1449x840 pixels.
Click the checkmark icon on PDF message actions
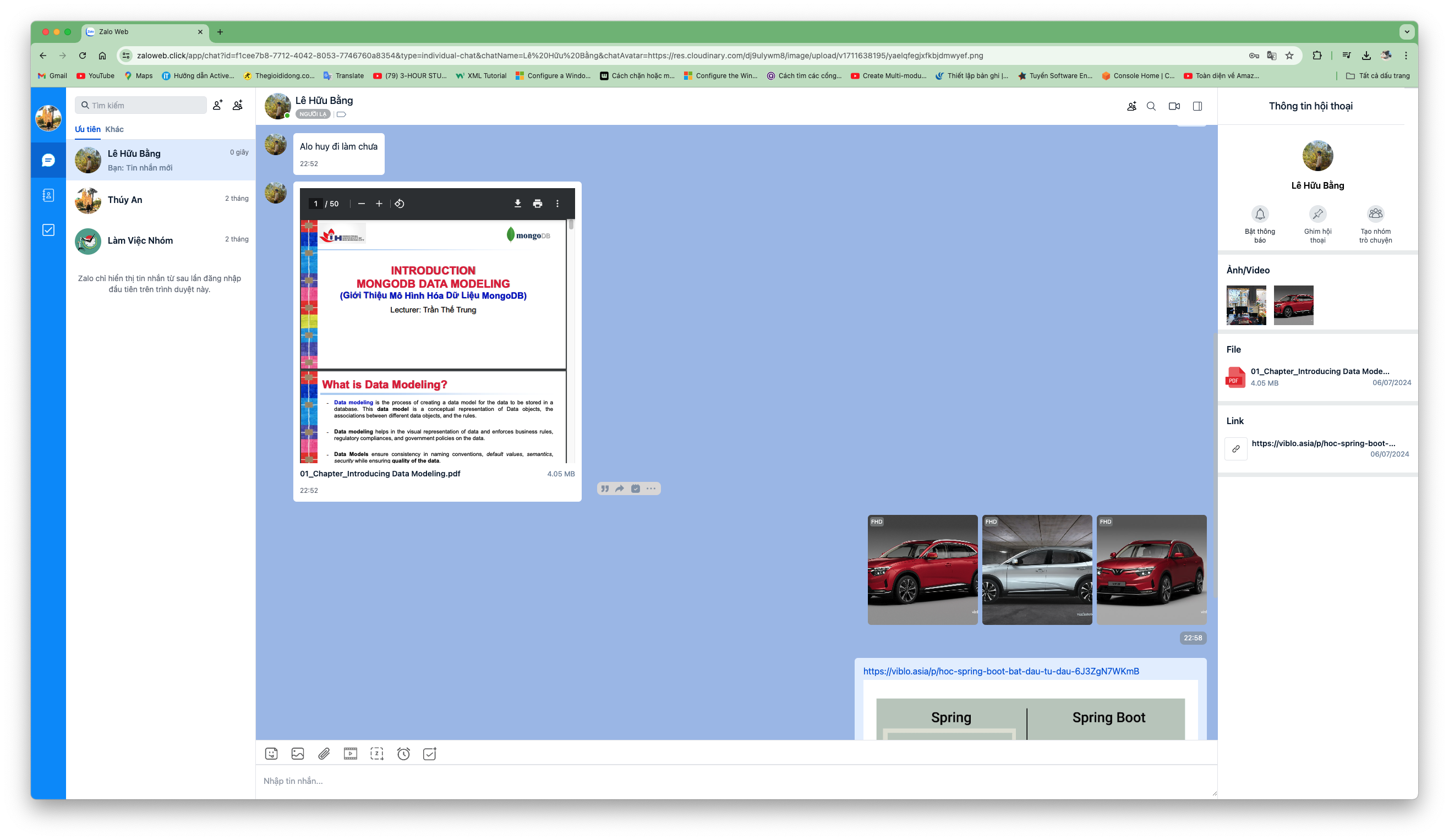[x=636, y=488]
